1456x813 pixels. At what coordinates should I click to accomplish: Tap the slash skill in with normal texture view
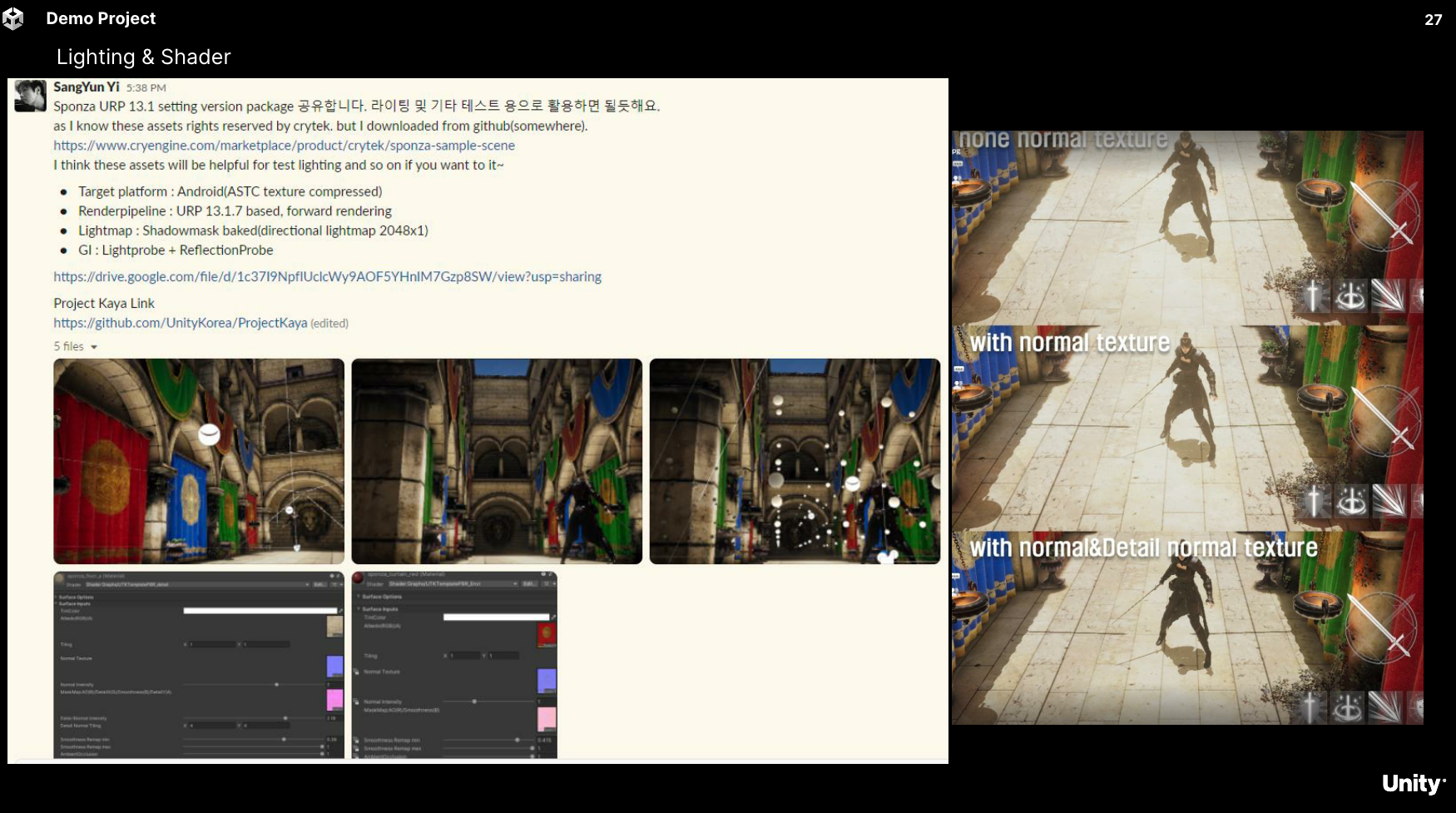click(1388, 501)
